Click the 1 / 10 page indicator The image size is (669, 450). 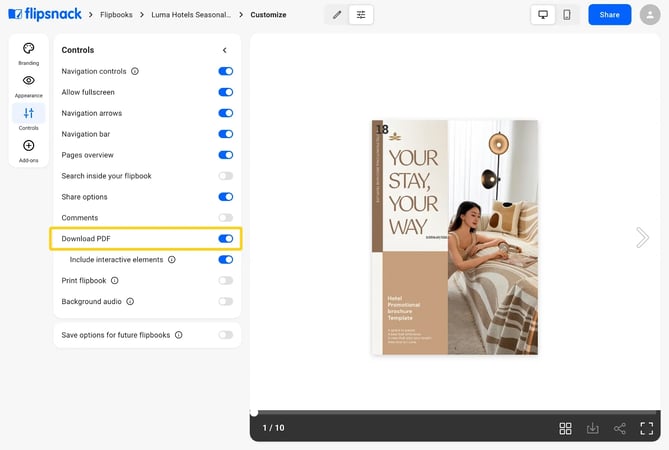coord(273,428)
